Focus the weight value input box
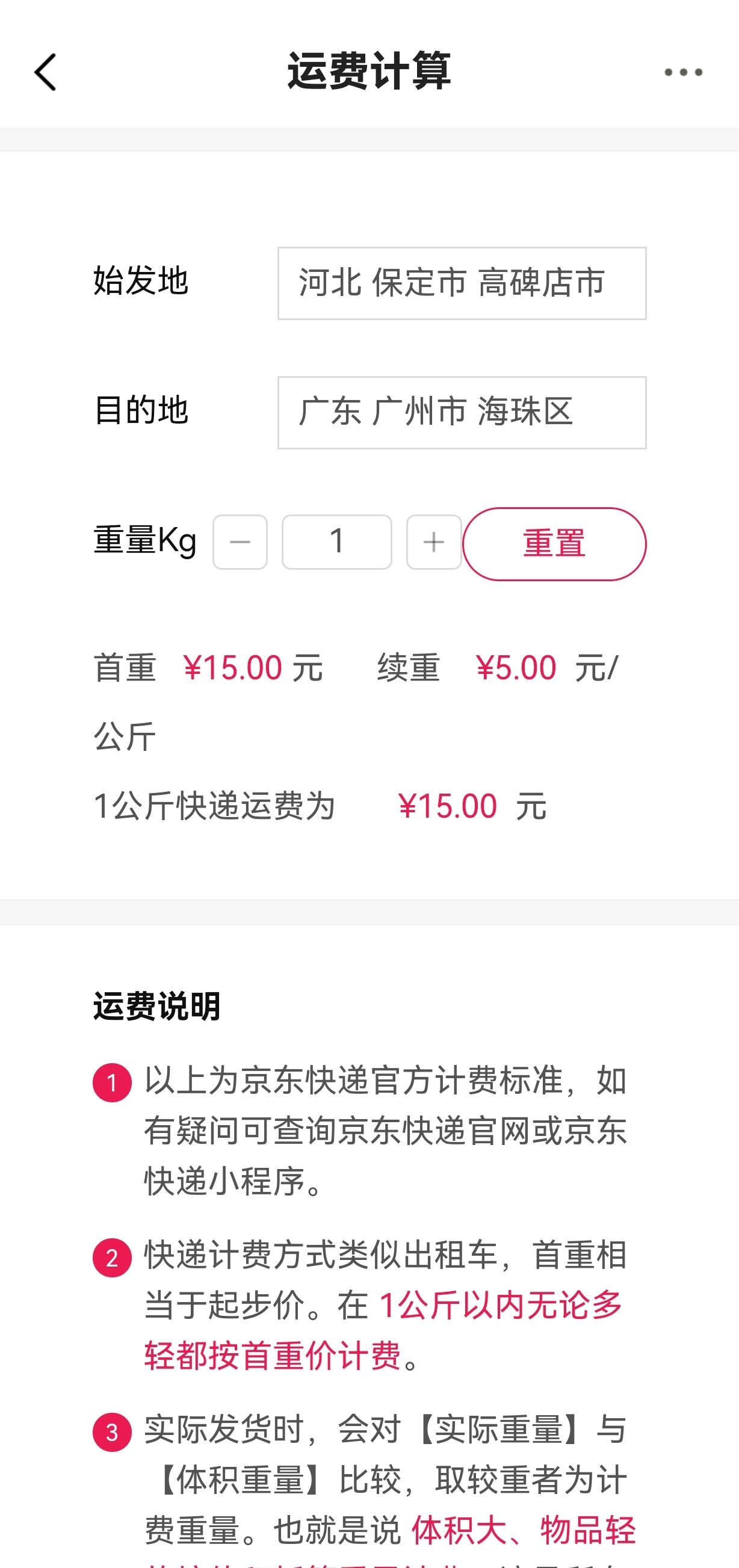The height and width of the screenshot is (1568, 739). [336, 542]
